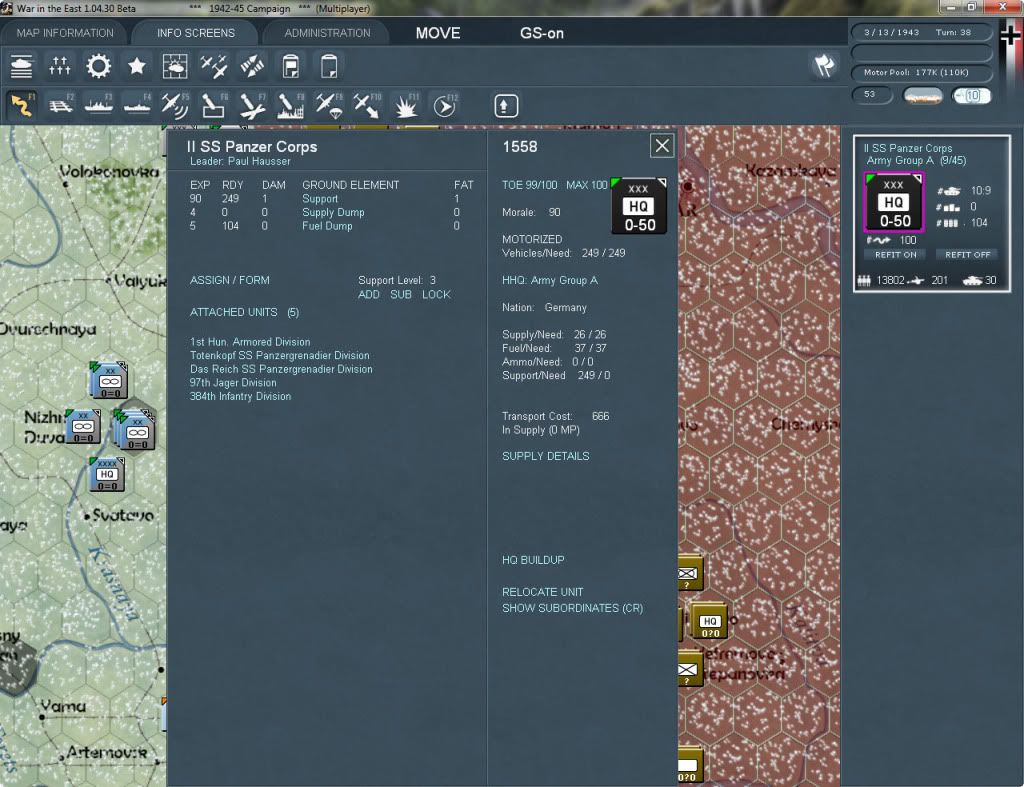Screen dimensions: 1024x787
Task: Open the ASSIGN / FORM link
Action: [230, 280]
